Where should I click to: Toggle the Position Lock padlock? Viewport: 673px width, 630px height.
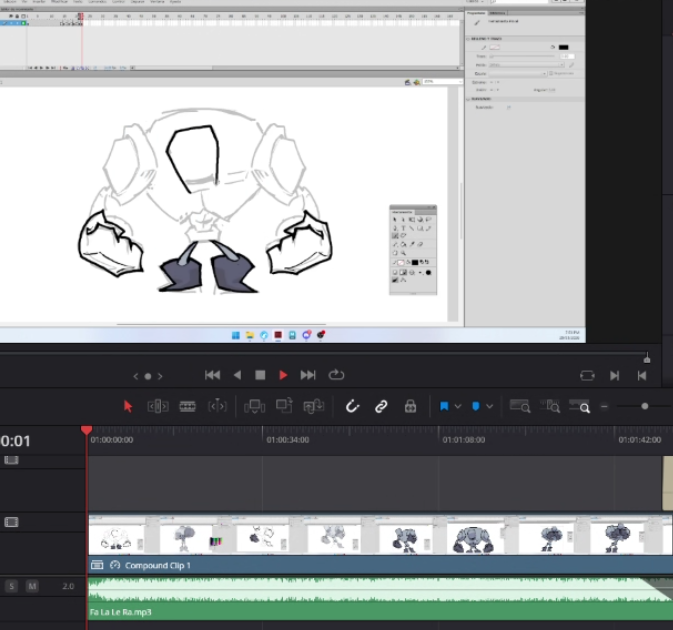(x=410, y=406)
